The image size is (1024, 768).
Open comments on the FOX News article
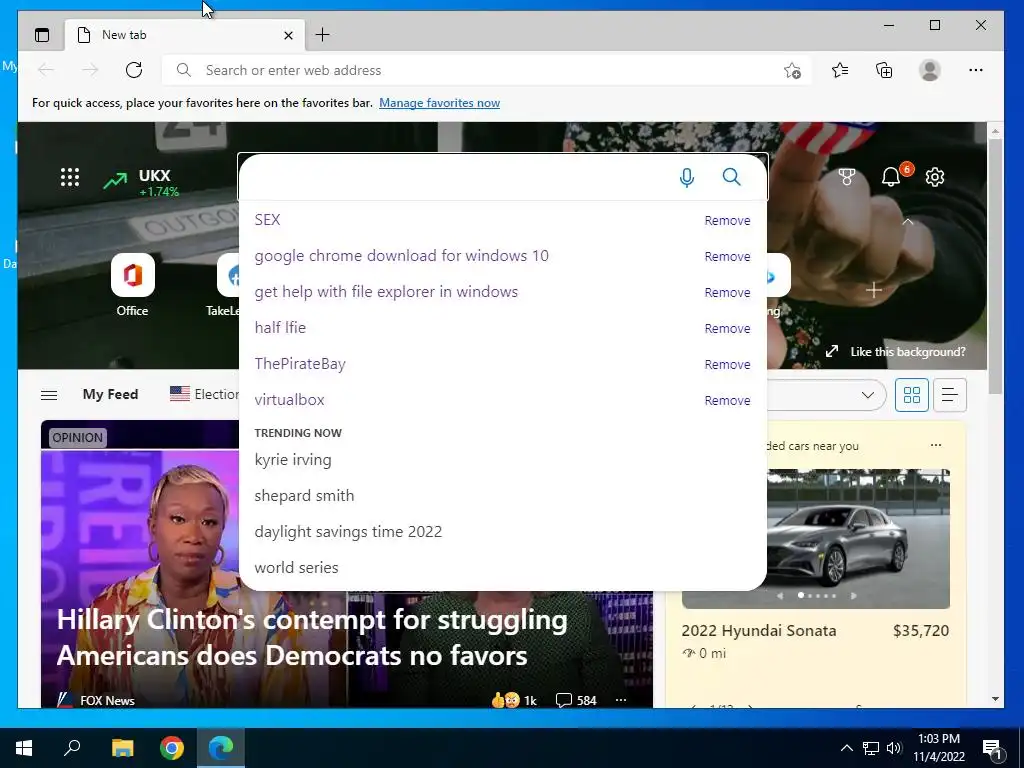tap(576, 700)
